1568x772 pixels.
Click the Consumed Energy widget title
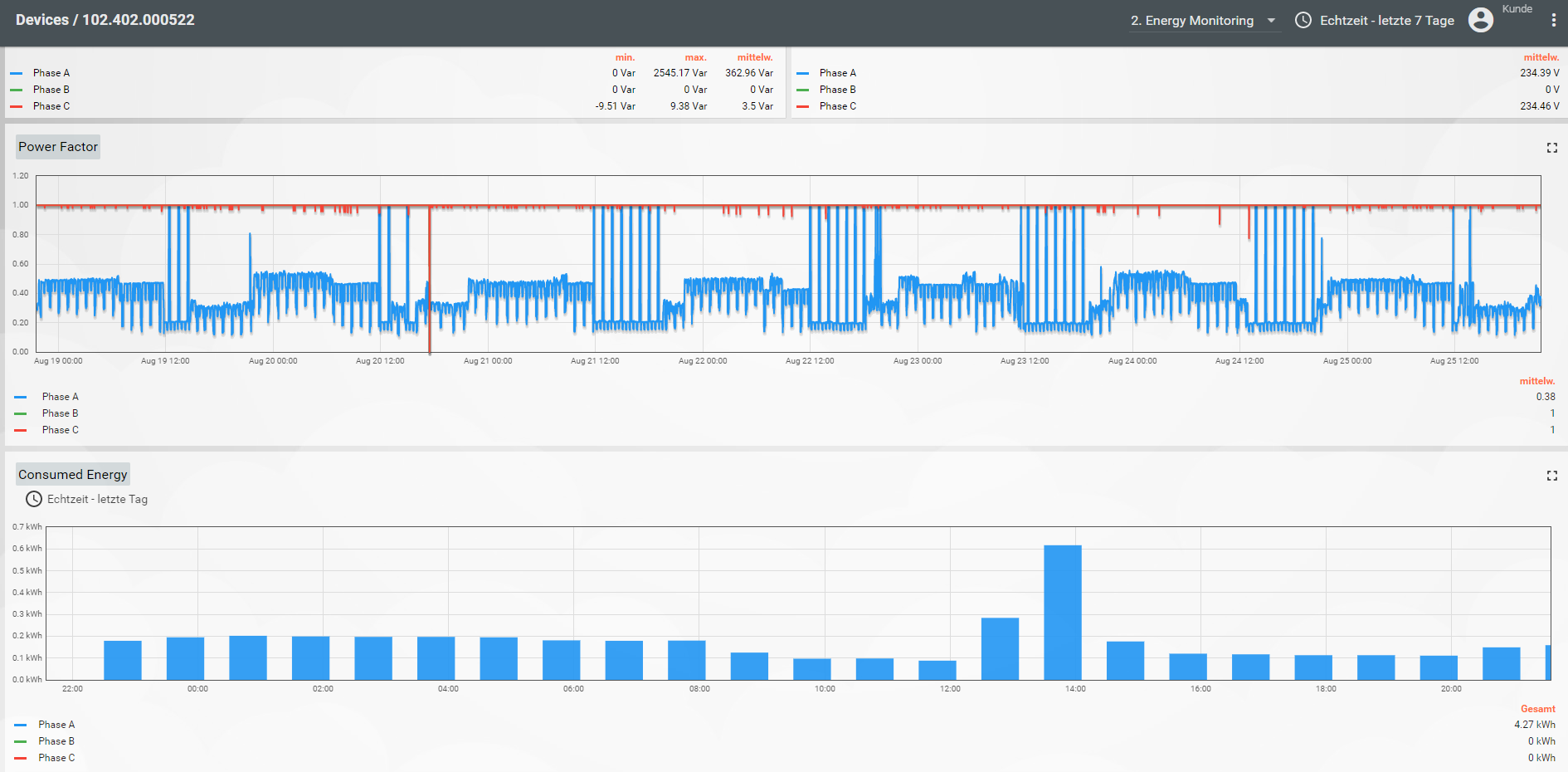point(73,475)
